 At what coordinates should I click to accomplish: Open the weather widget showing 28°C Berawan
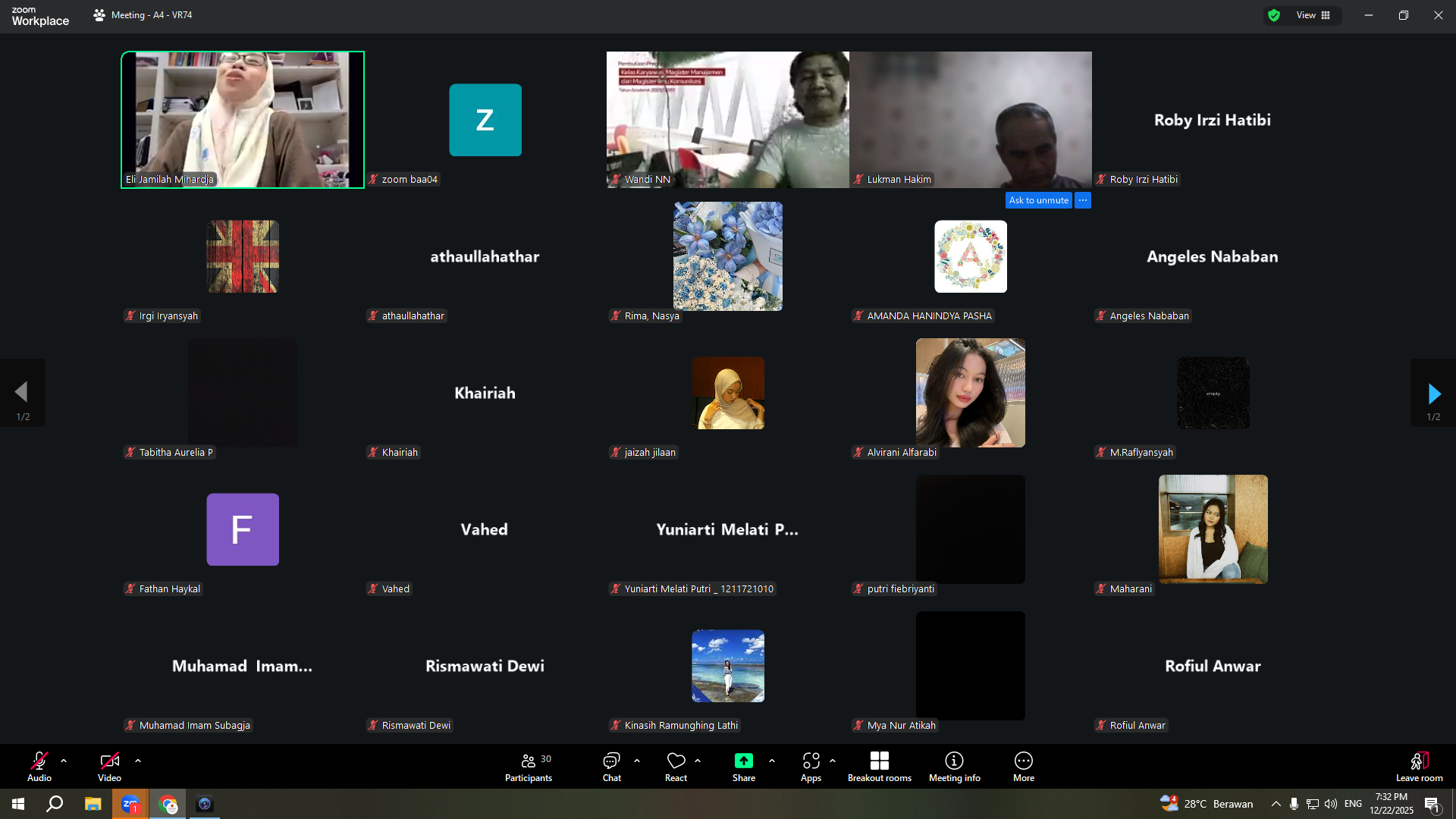pyautogui.click(x=1207, y=804)
